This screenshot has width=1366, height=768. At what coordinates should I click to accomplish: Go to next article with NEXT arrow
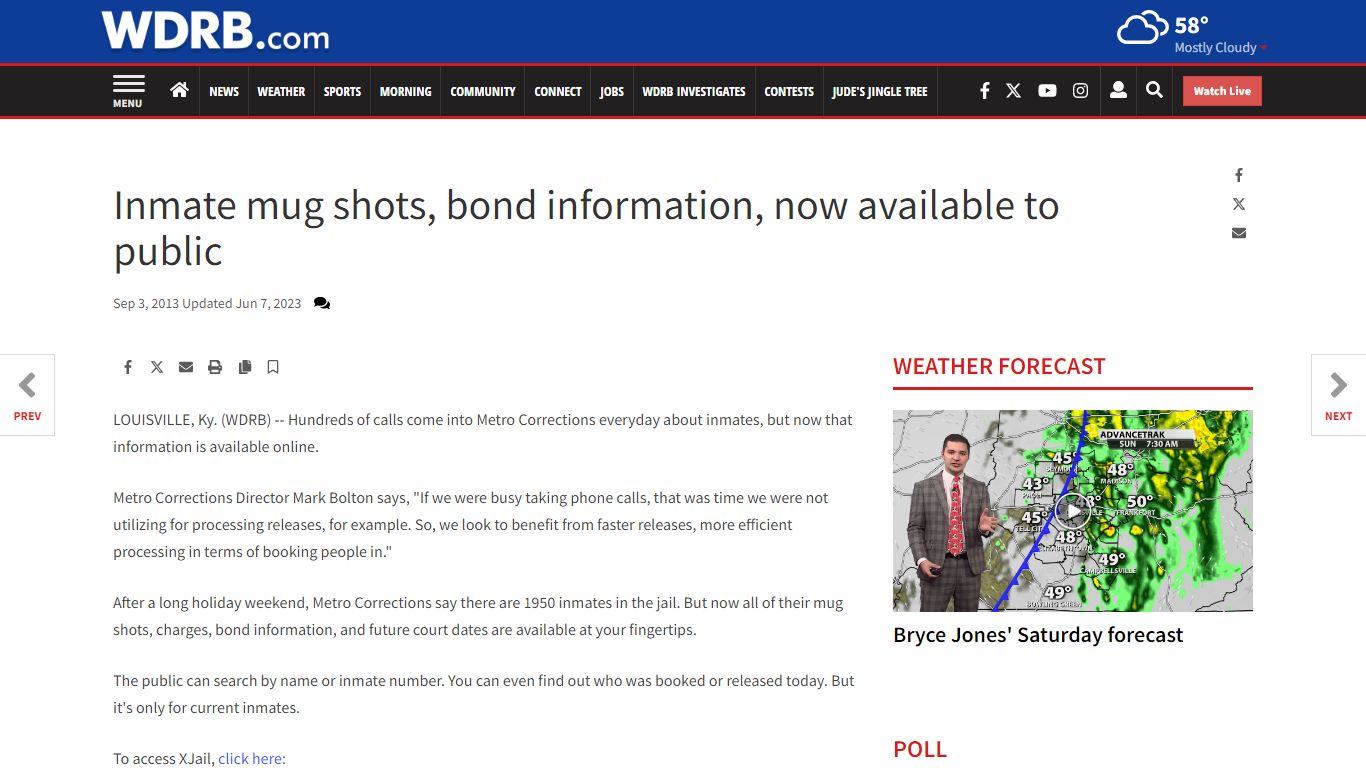click(x=1338, y=395)
